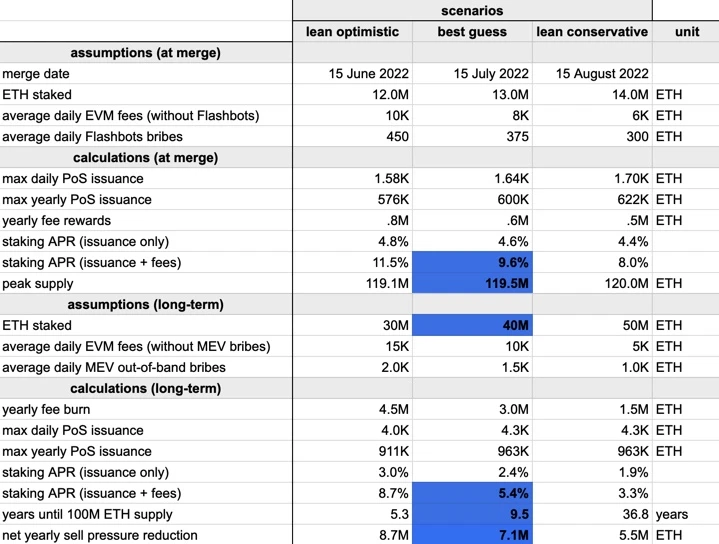Click the 'average daily Flashbots bribes' row label
This screenshot has height=544, width=719.
(x=92, y=137)
